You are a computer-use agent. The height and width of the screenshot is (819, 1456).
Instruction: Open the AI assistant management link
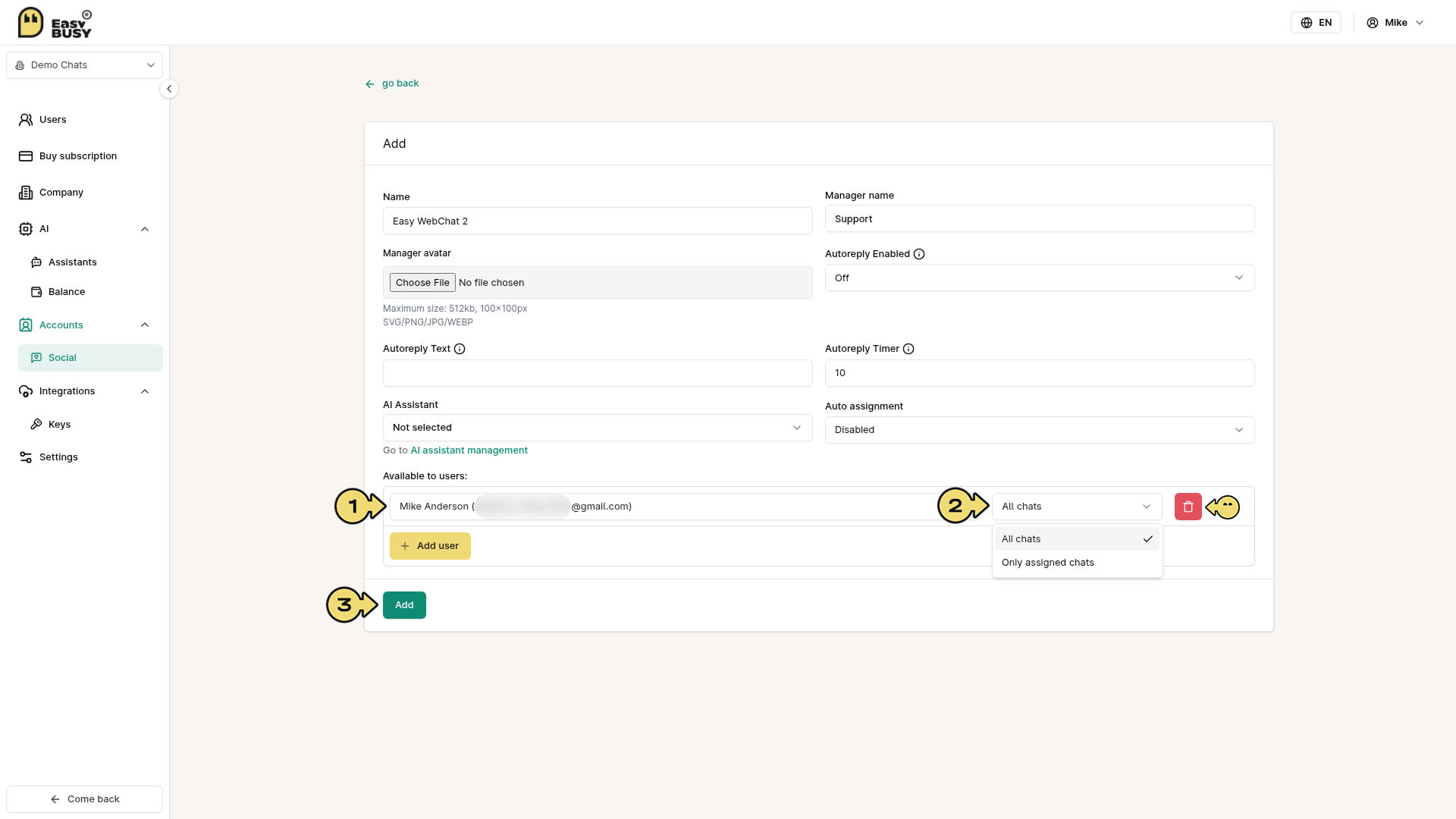[469, 450]
